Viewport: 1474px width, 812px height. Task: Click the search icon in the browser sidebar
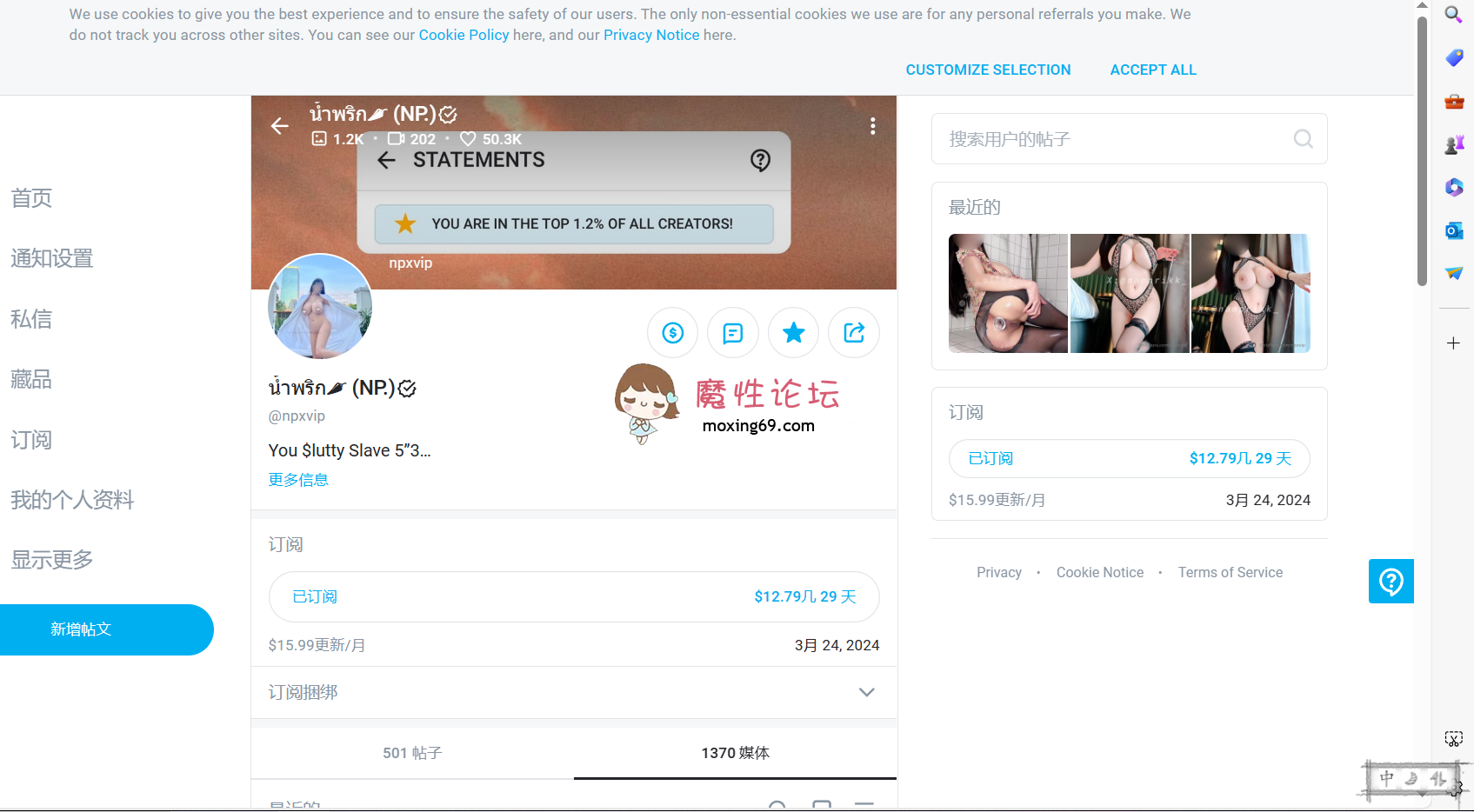point(1453,15)
